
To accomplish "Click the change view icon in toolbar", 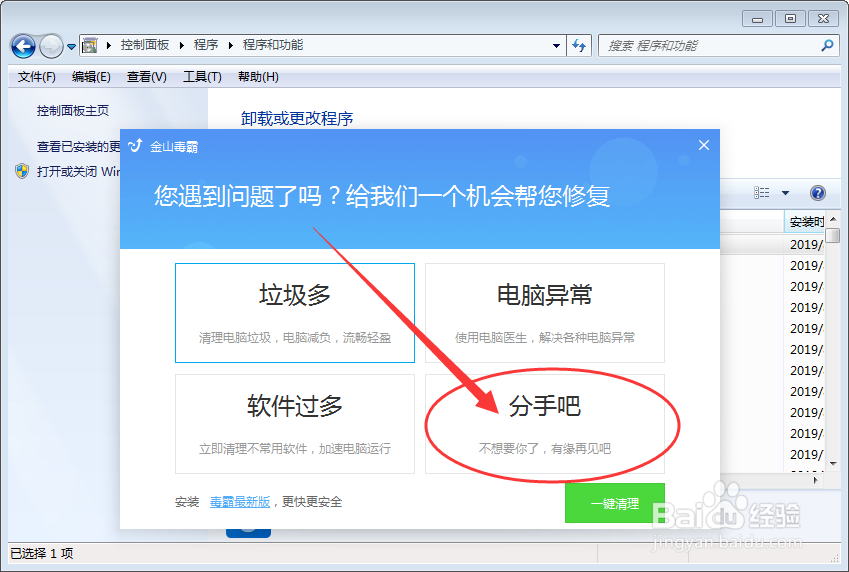I will [x=761, y=193].
